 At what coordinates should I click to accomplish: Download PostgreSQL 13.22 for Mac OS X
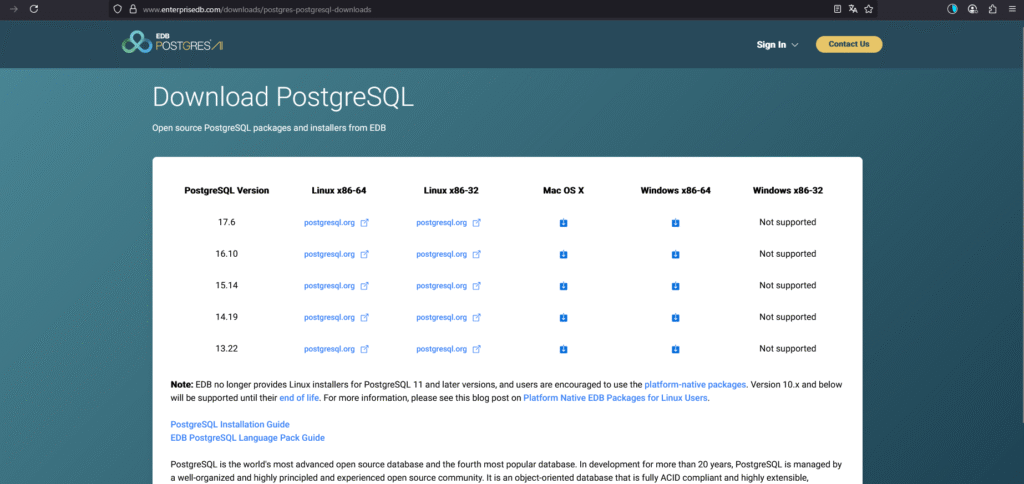point(563,349)
